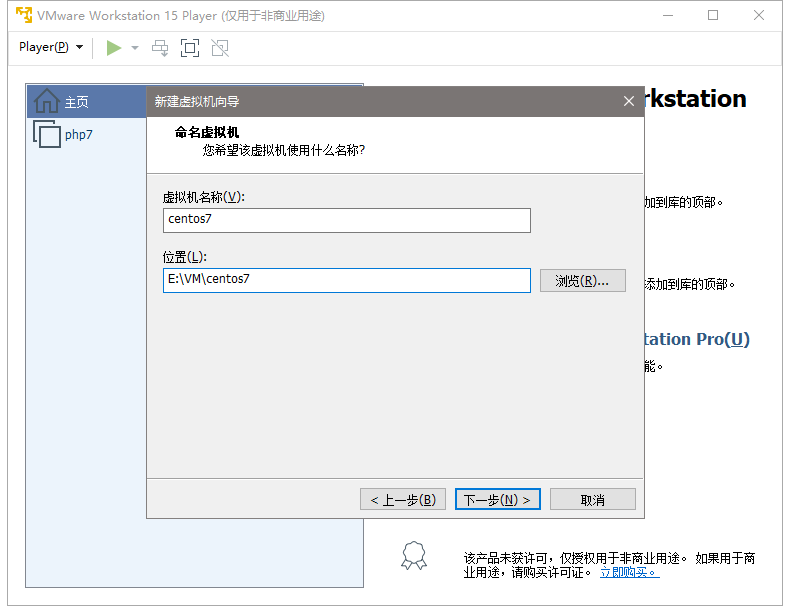The height and width of the screenshot is (613, 790).
Task: Click the green power on play icon
Action: [x=114, y=48]
